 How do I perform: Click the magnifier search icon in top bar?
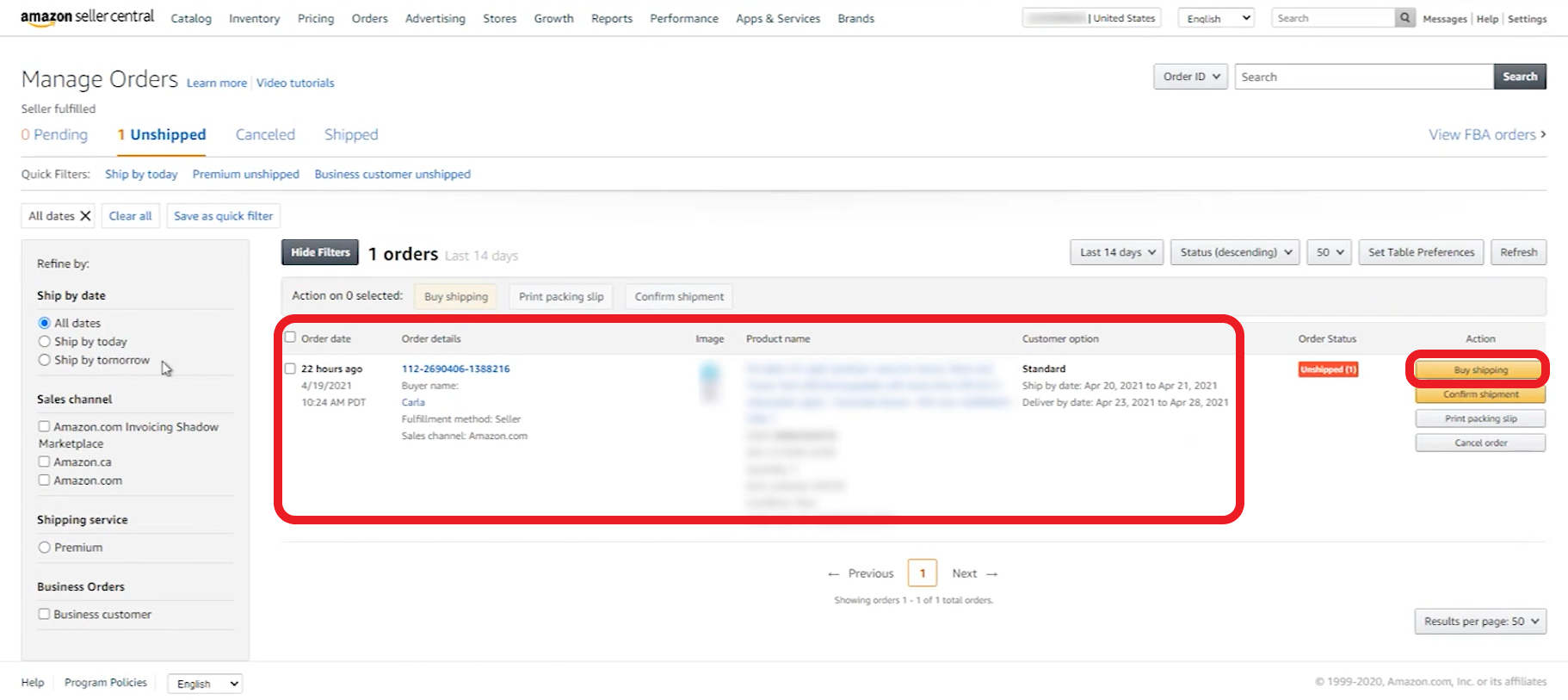tap(1404, 18)
